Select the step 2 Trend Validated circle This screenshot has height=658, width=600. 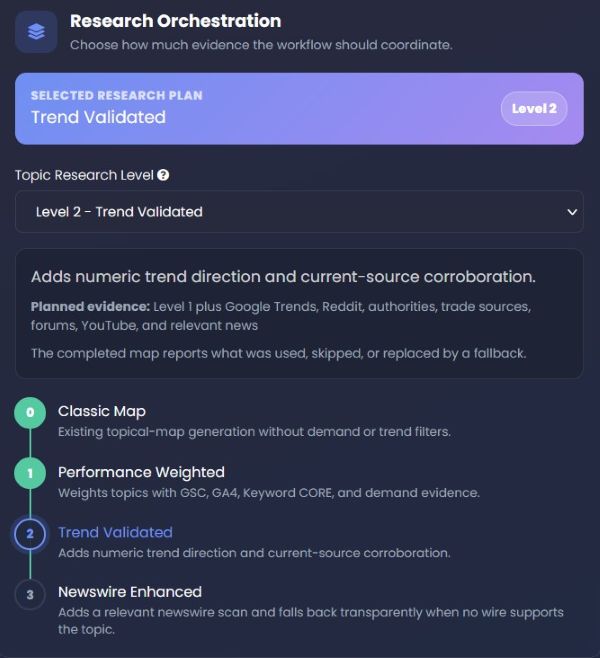(30, 534)
